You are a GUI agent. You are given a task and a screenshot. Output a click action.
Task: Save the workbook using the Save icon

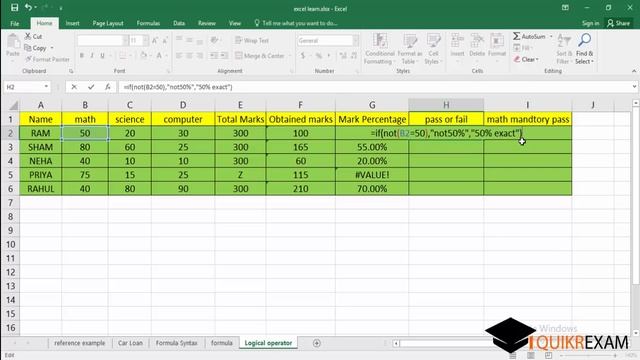coord(14,7)
